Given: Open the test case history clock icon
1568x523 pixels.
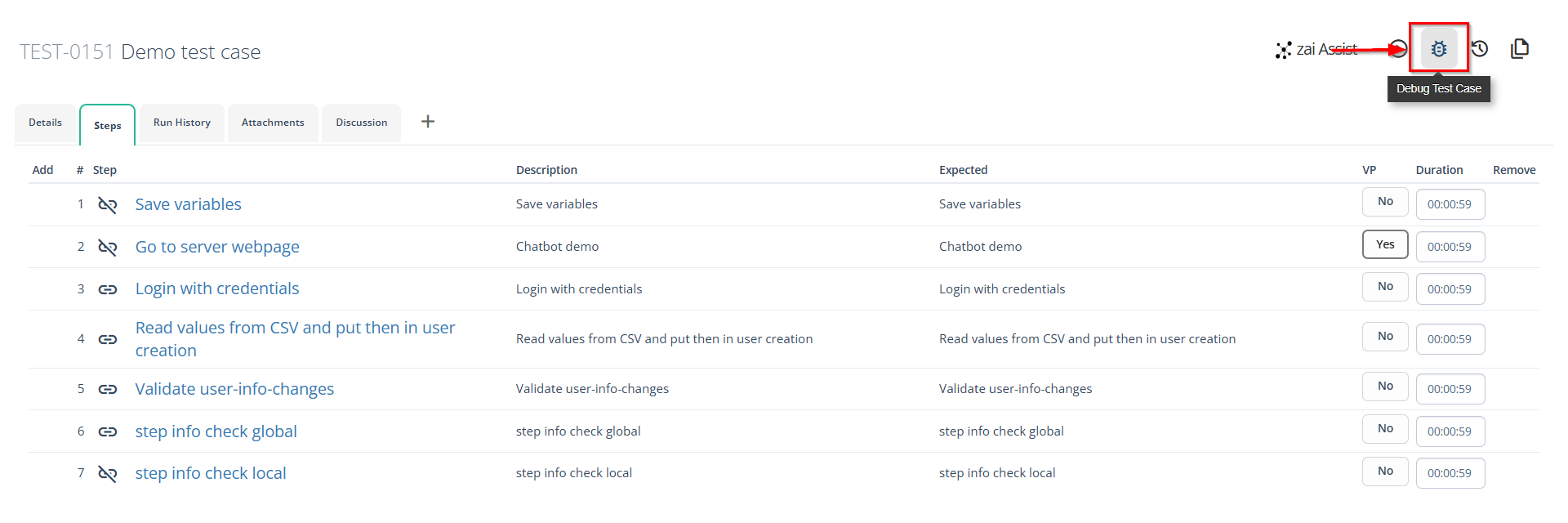Looking at the screenshot, I should [x=1480, y=49].
